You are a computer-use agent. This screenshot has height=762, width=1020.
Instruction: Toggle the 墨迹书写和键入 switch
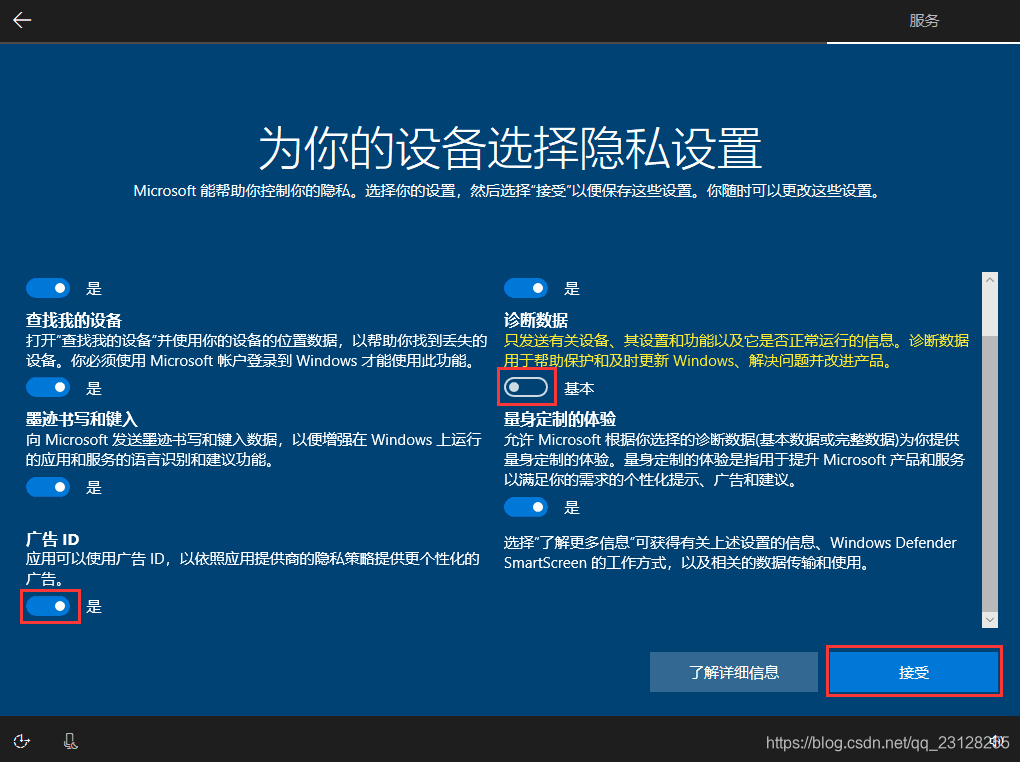(x=48, y=487)
